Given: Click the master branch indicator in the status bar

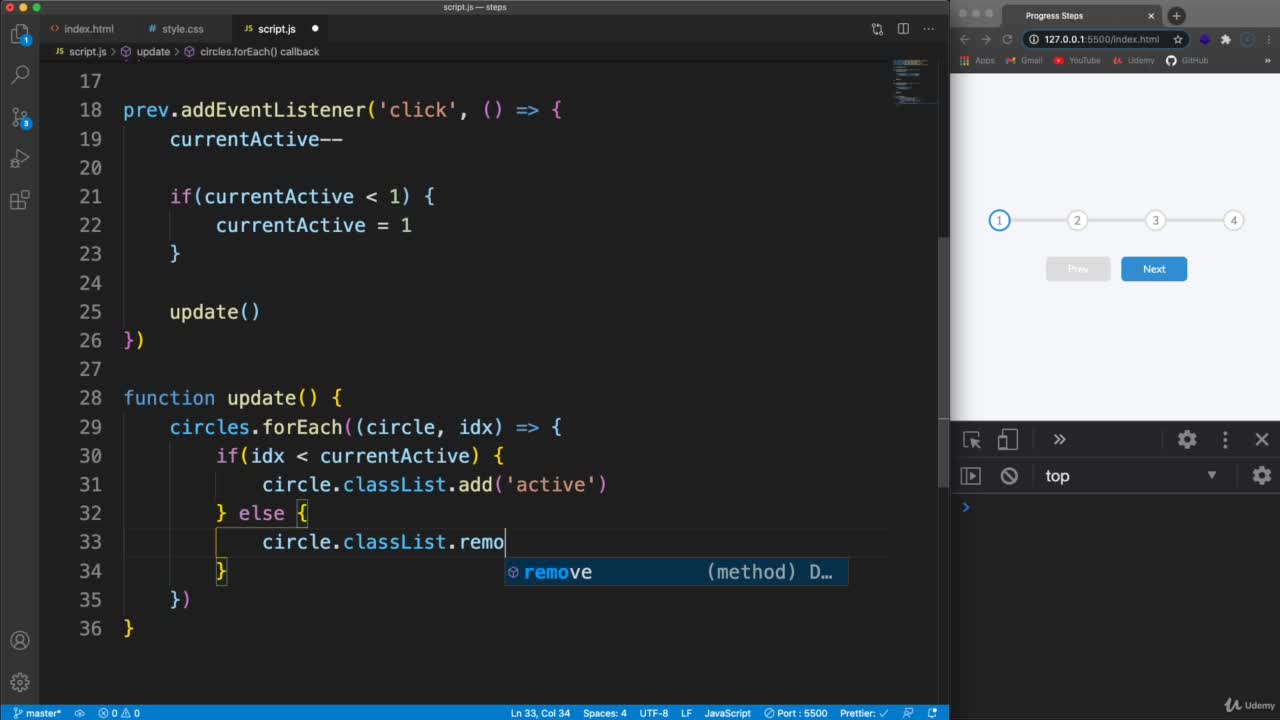Looking at the screenshot, I should click(37, 713).
